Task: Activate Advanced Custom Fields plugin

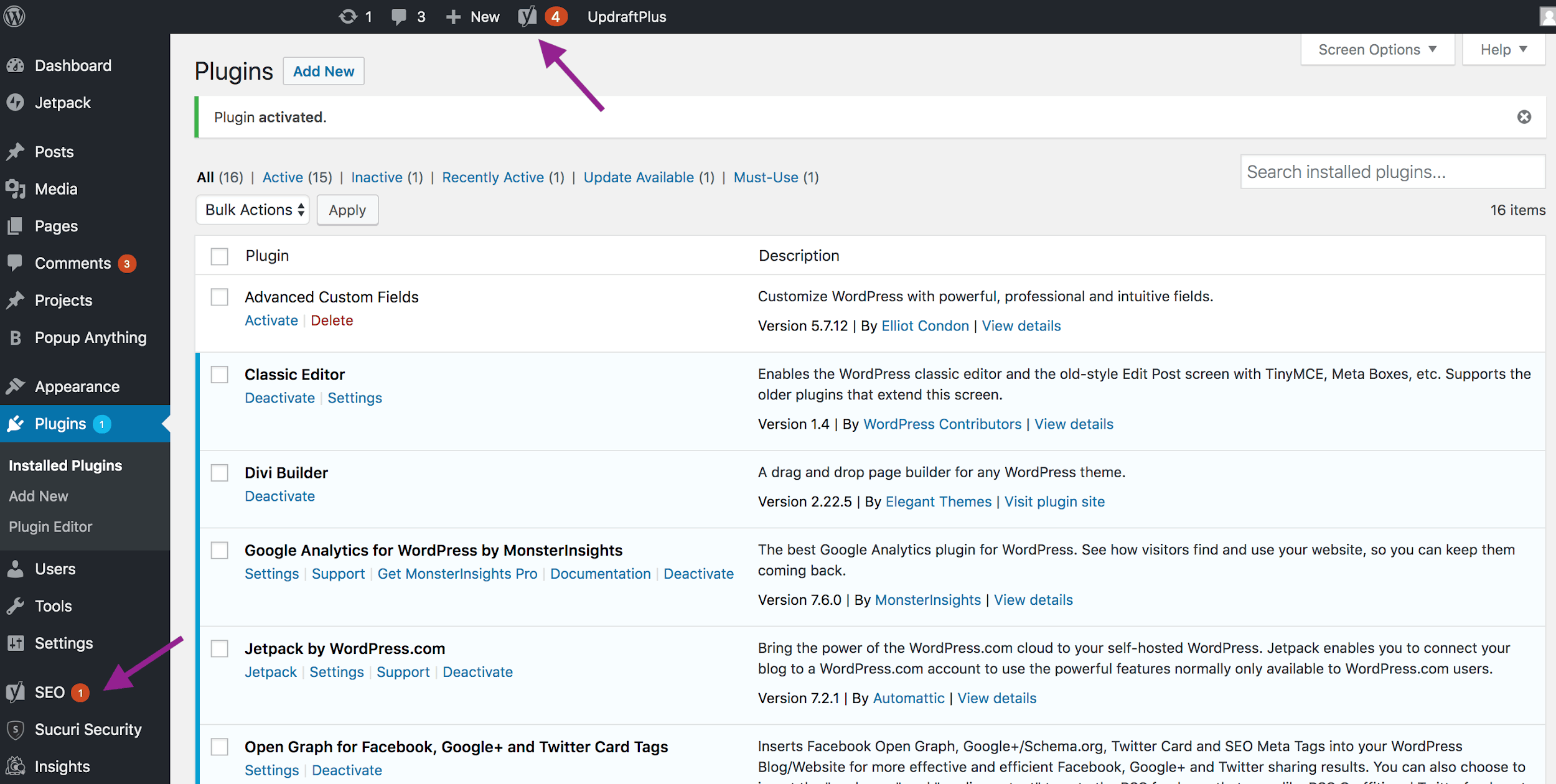Action: coord(271,320)
